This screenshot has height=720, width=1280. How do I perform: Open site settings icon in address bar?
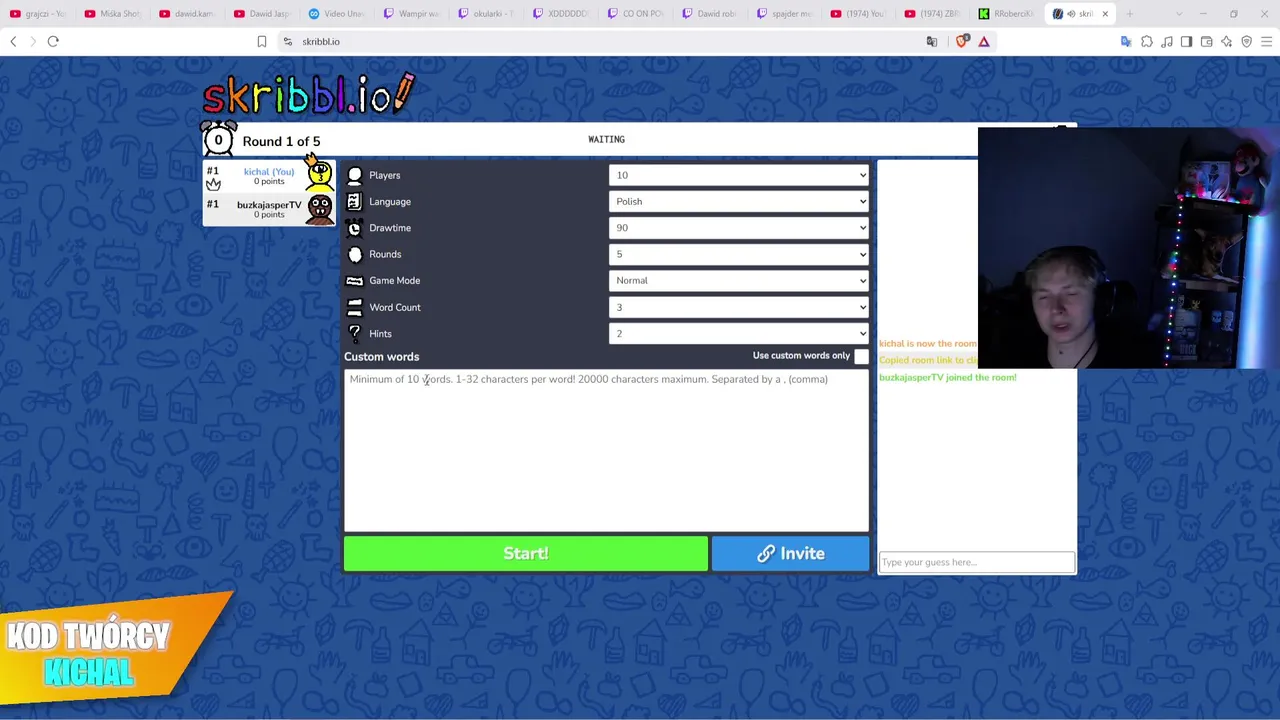(288, 41)
